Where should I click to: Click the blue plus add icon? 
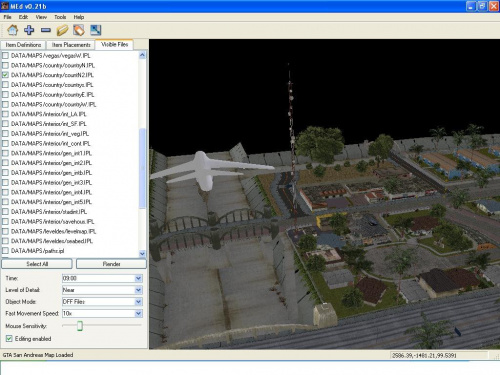29,30
